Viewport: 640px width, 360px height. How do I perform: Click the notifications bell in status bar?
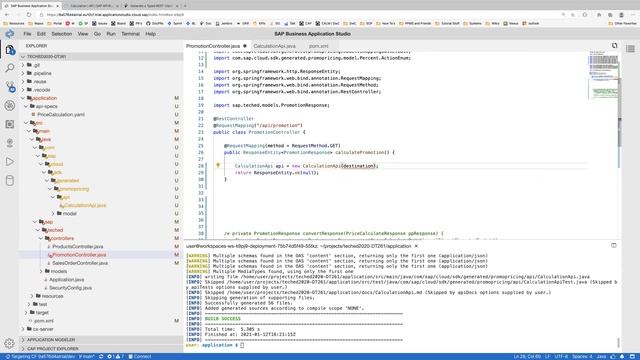coord(622,356)
